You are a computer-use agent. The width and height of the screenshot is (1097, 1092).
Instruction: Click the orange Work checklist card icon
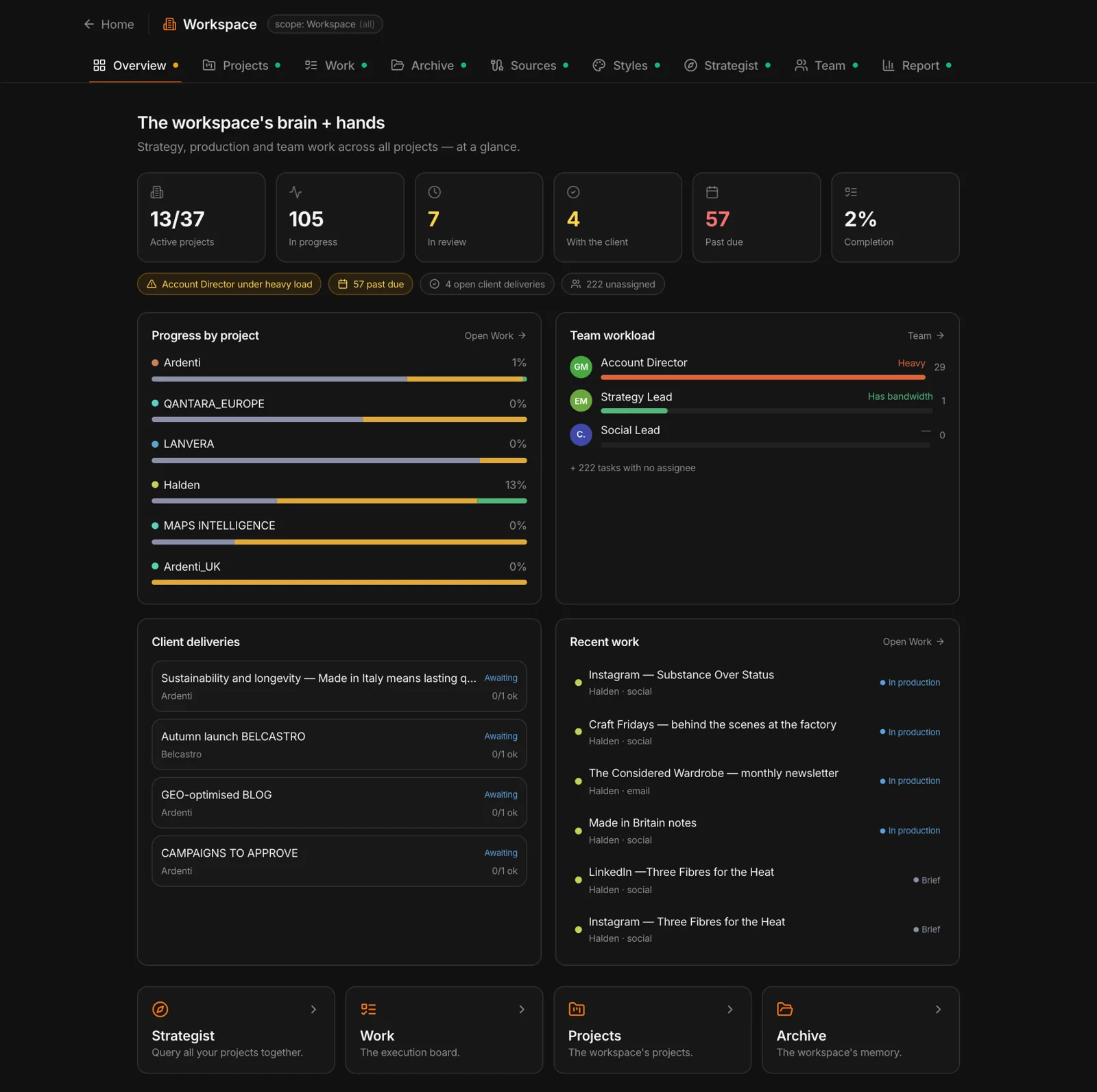pyautogui.click(x=368, y=1009)
